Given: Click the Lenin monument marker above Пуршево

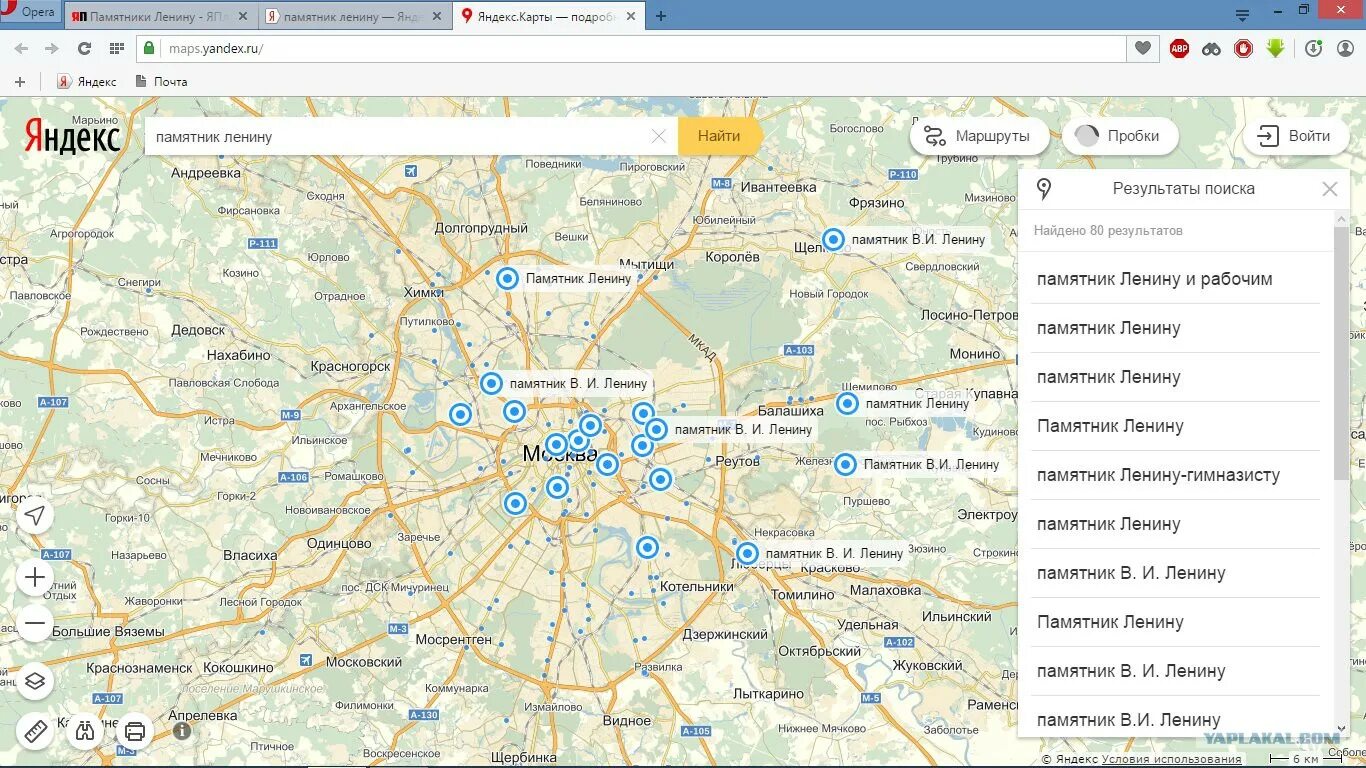Looking at the screenshot, I should pyautogui.click(x=845, y=464).
